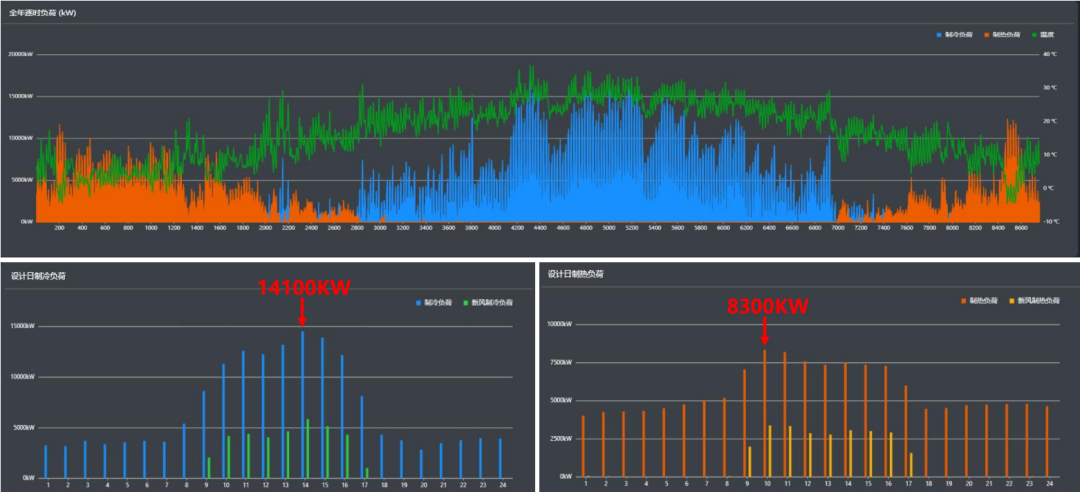
Task: Click yellow fresh-air heating bar at hour 10
Action: coord(769,452)
